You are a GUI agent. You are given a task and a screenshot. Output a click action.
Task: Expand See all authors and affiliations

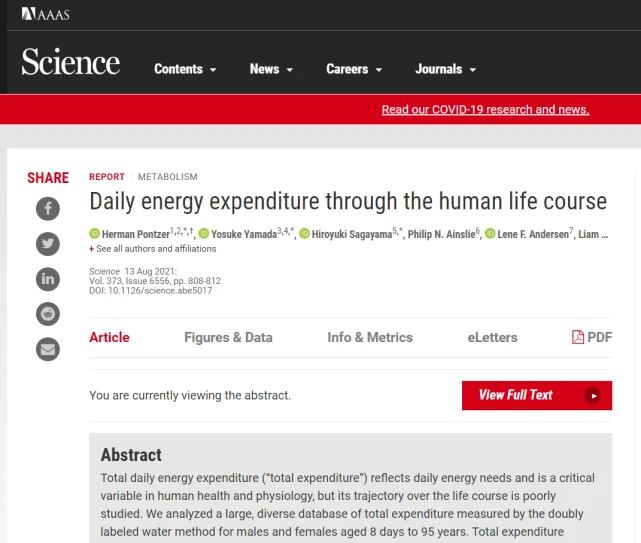141,249
